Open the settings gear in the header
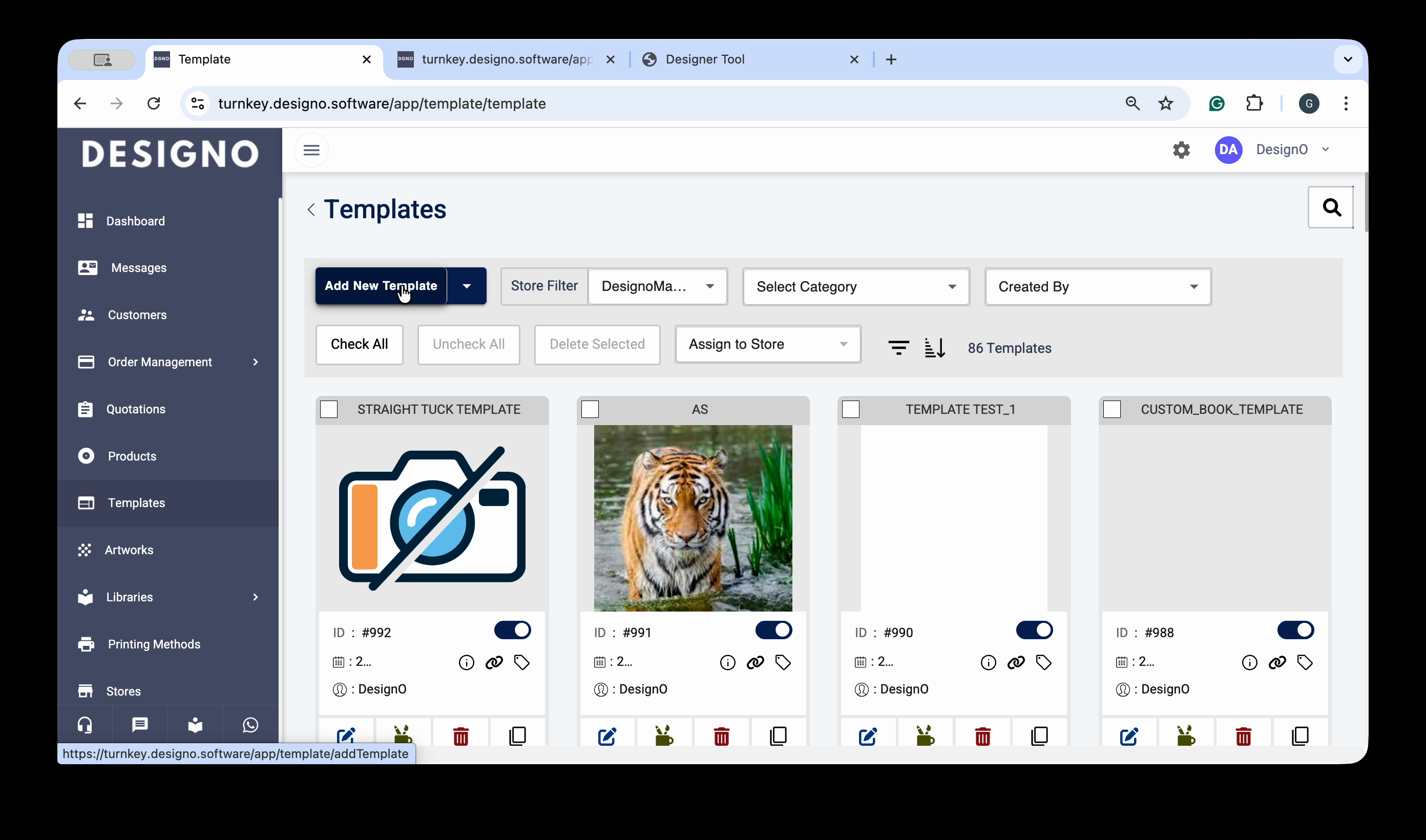This screenshot has height=840, width=1426. point(1181,150)
